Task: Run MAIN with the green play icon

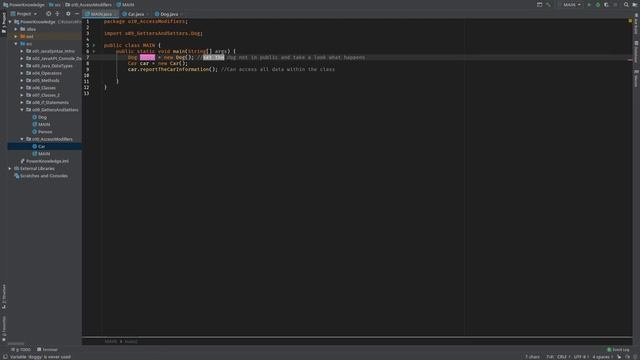Action: pyautogui.click(x=589, y=5)
